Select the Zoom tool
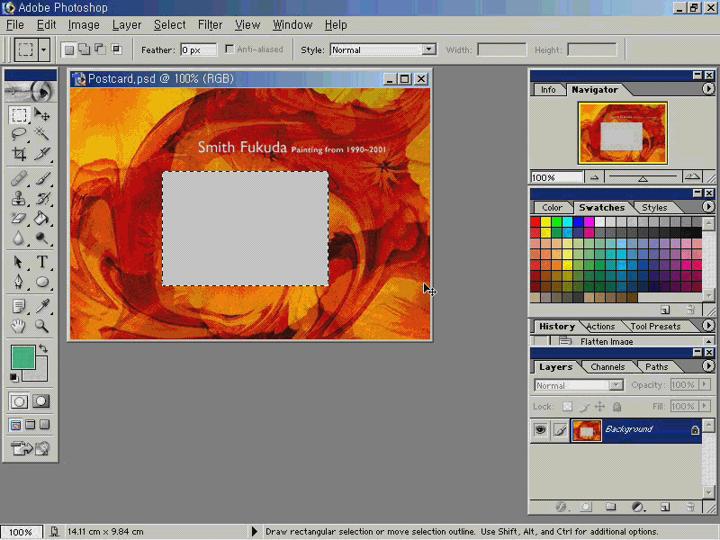Screen dimensions: 720x540 click(x=42, y=326)
